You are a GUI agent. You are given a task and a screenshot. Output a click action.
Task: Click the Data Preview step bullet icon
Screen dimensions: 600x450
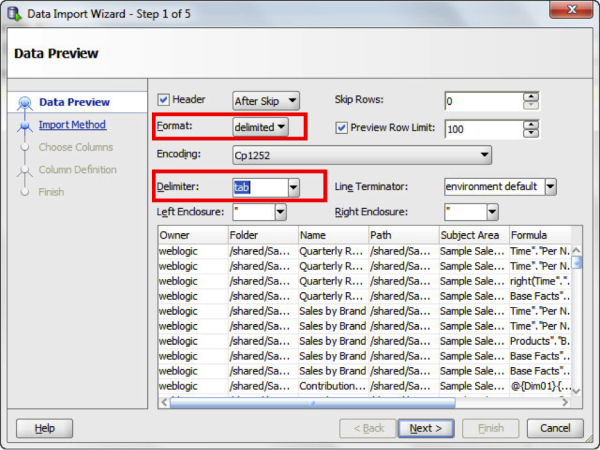point(23,102)
